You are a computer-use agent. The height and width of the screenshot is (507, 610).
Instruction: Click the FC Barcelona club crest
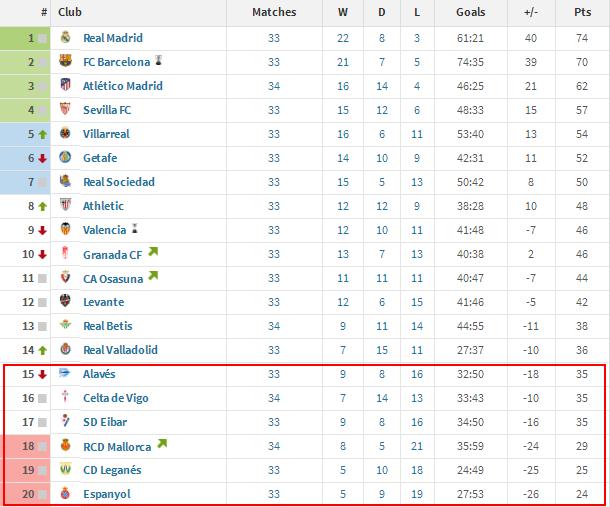(x=65, y=62)
